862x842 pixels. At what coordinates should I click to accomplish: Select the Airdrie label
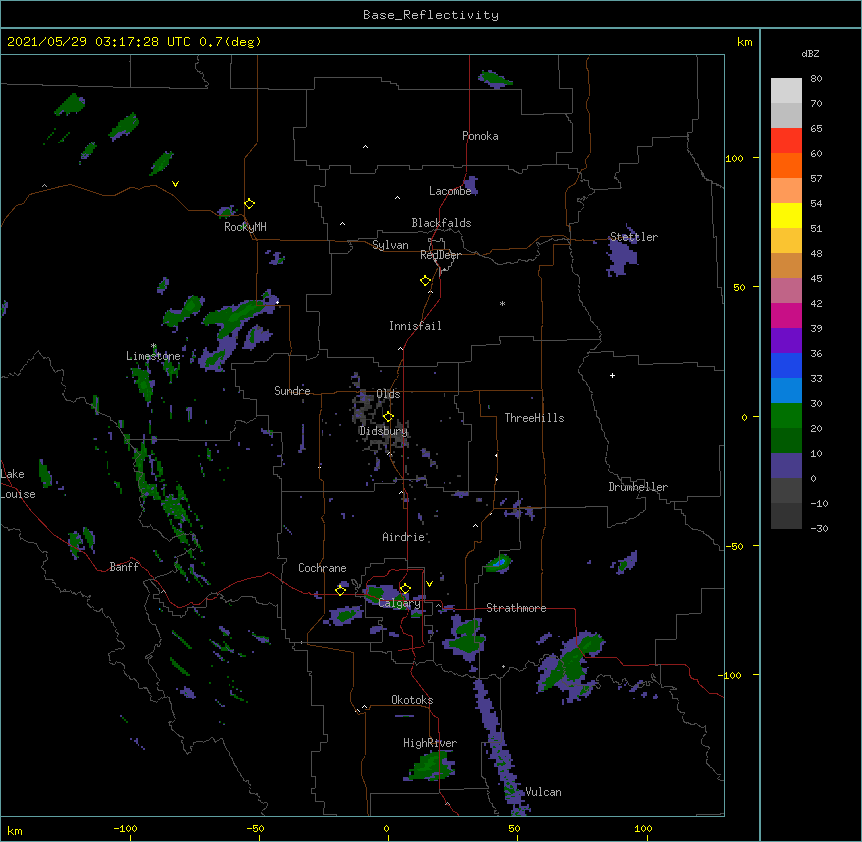click(x=404, y=537)
